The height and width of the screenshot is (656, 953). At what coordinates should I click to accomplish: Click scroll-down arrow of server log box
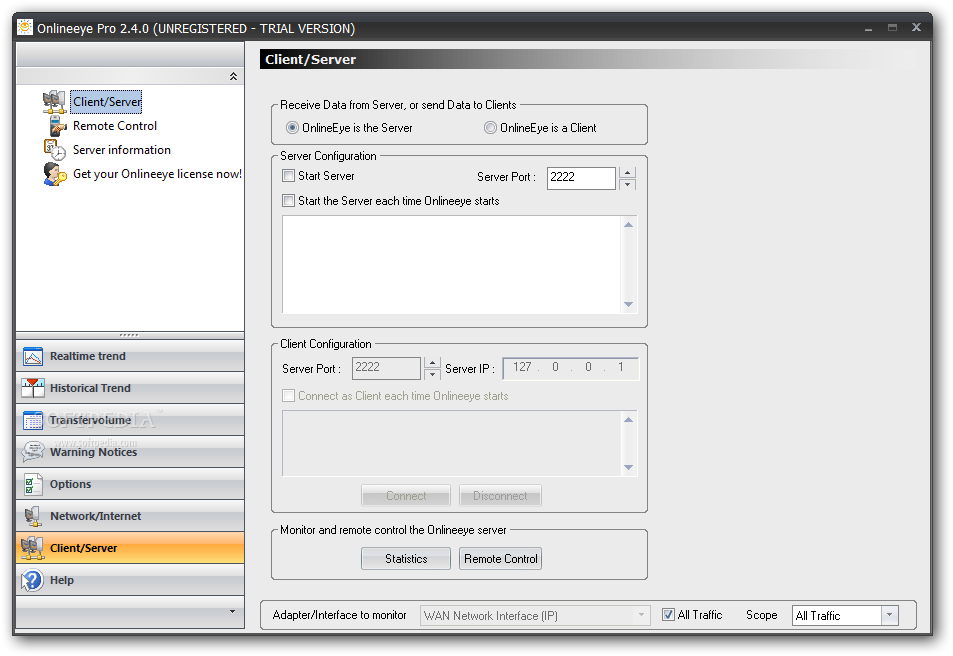628,304
